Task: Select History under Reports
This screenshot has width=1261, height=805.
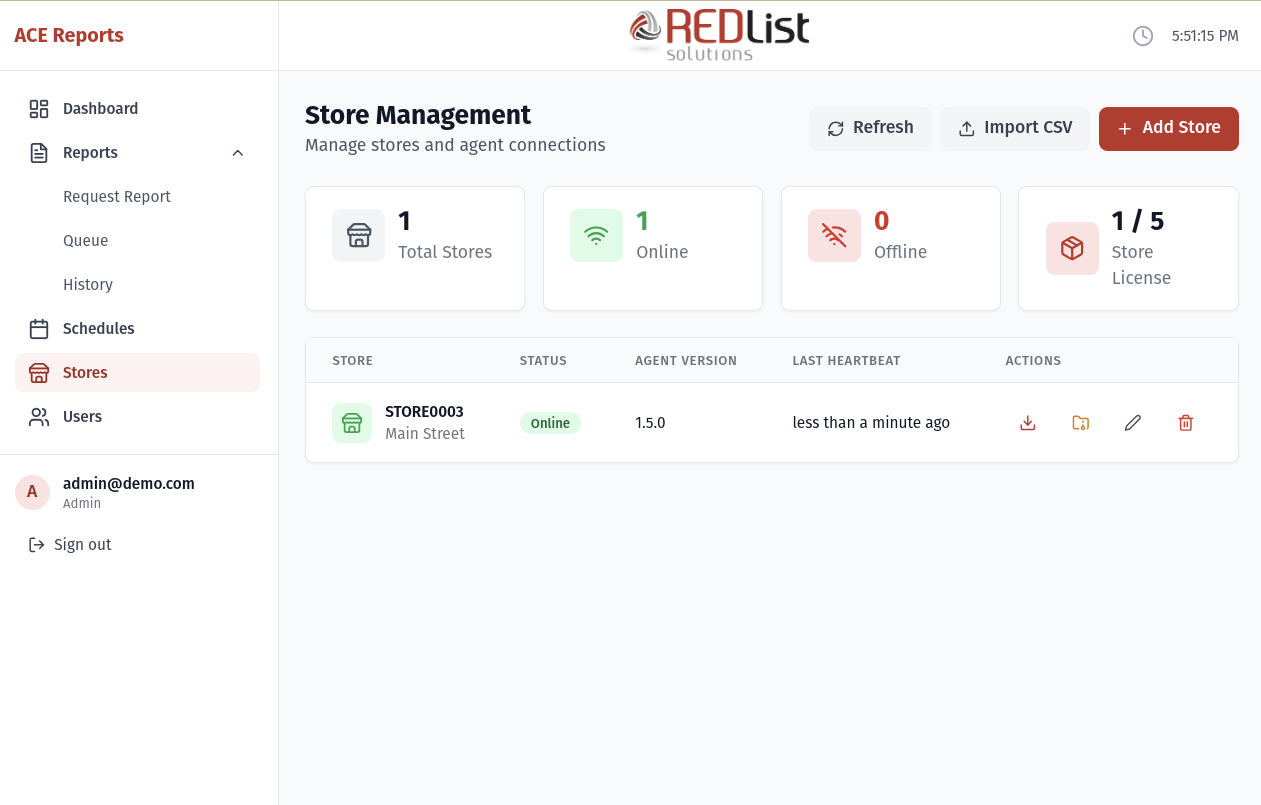Action: pos(88,284)
